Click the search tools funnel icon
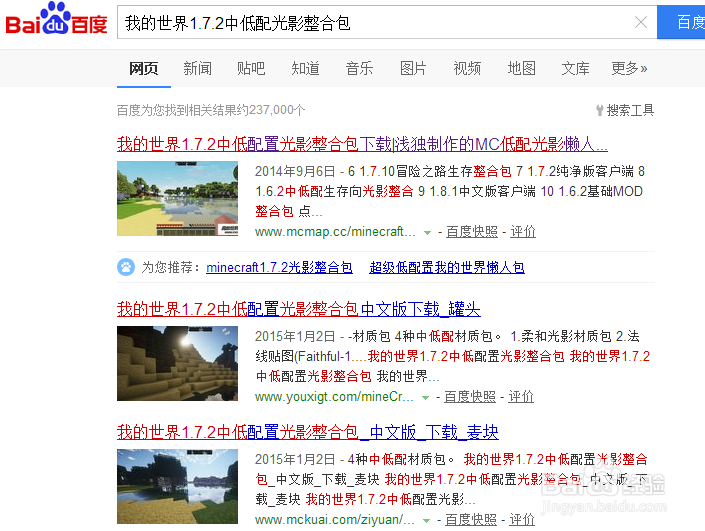The width and height of the screenshot is (705, 531). click(x=599, y=110)
